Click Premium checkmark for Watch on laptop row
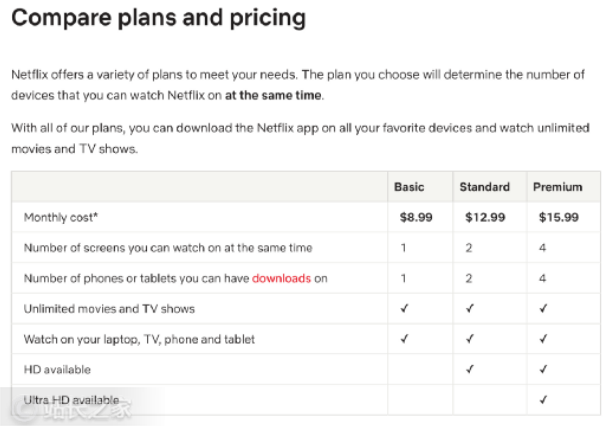609x426 pixels. (543, 339)
